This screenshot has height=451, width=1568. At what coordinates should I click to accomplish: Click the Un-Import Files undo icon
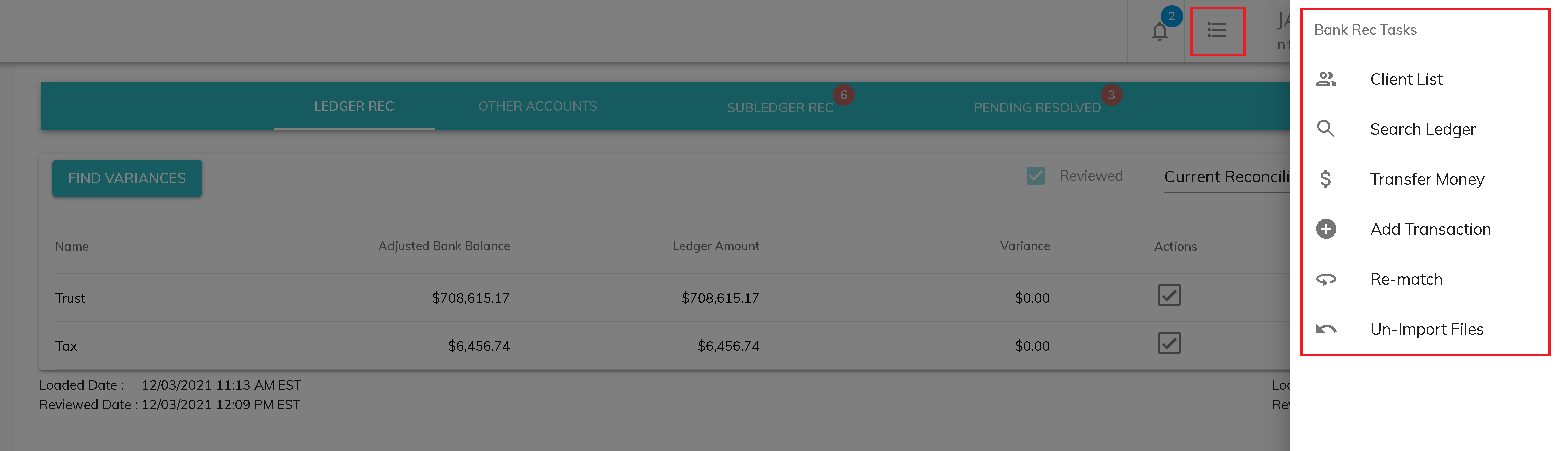1326,329
